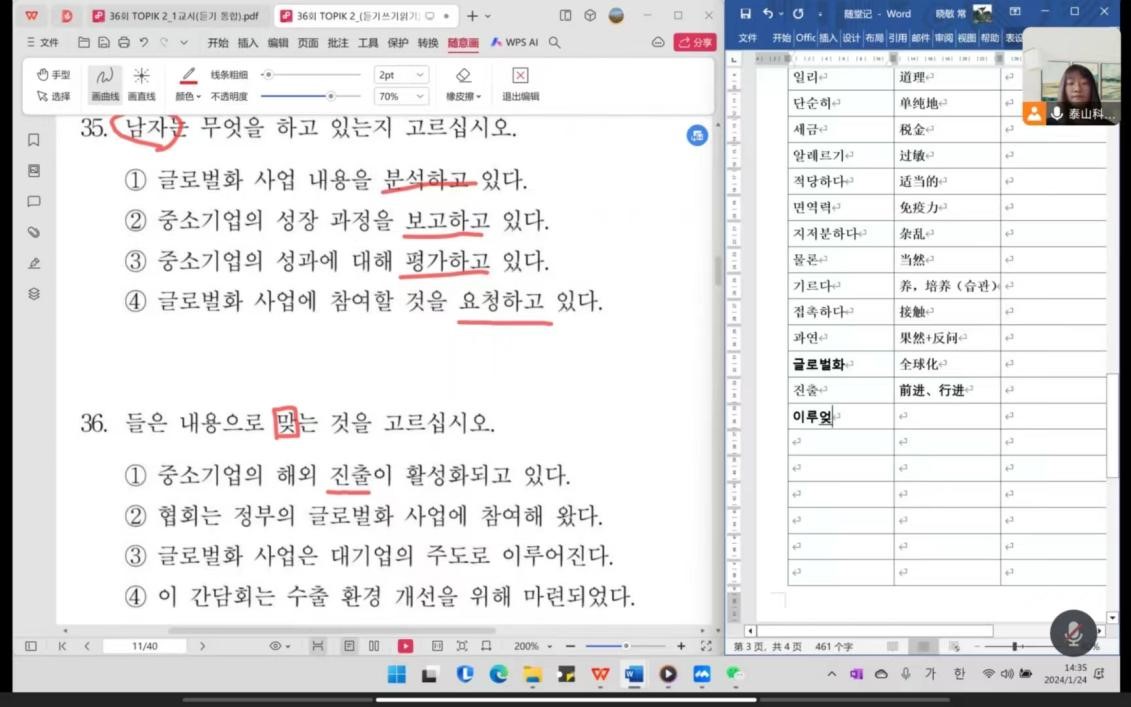Toggle two-page view in PDF status bar
1131x707 pixels.
374,646
